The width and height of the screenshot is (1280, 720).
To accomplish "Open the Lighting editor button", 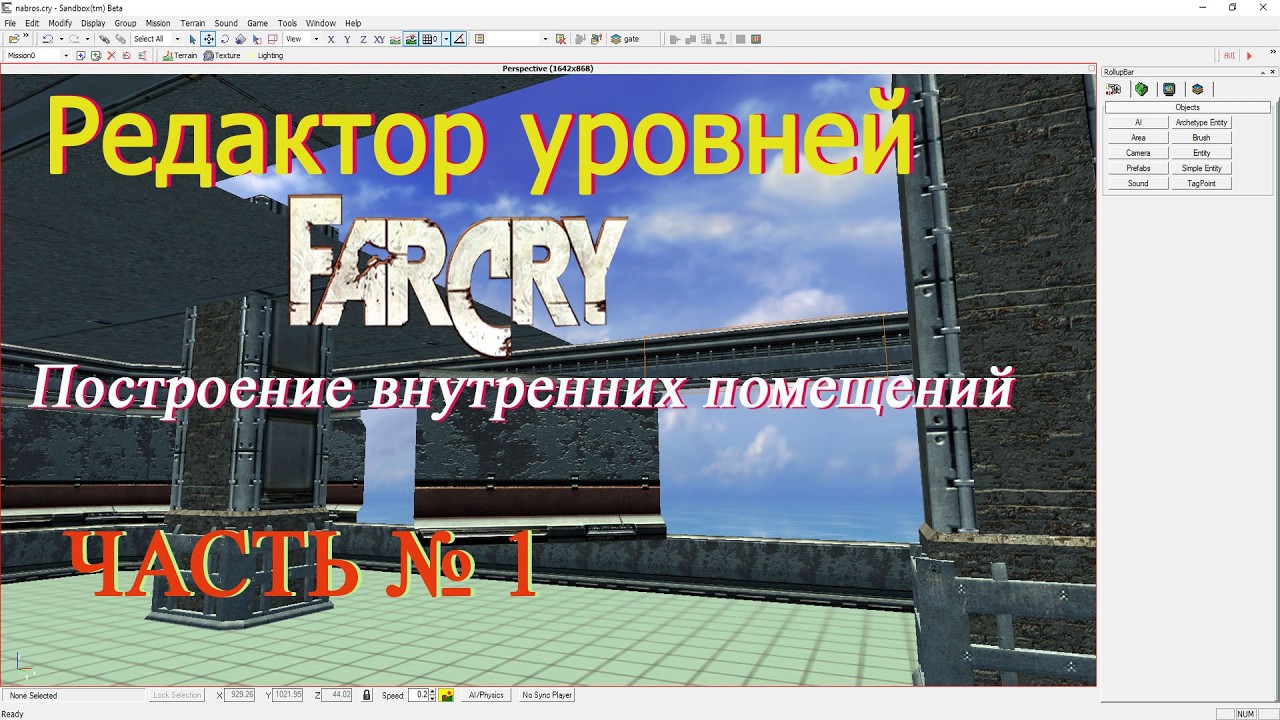I will click(x=264, y=56).
